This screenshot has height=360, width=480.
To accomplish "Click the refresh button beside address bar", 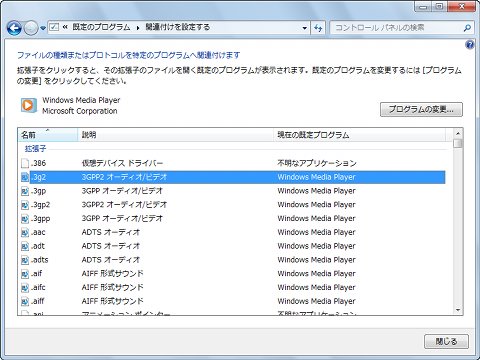I will pos(318,28).
